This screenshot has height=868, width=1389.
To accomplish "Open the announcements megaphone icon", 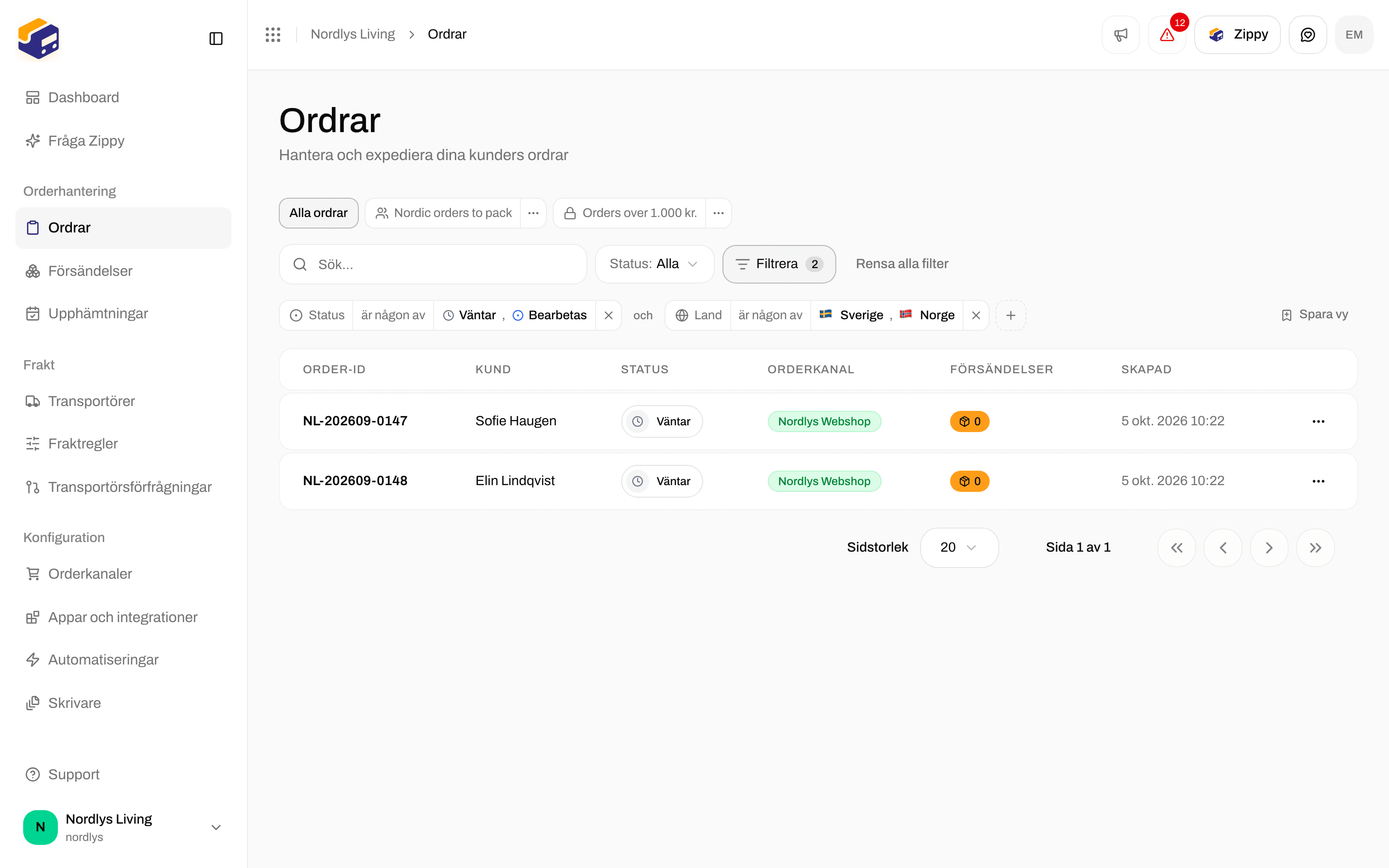I will coord(1120,34).
